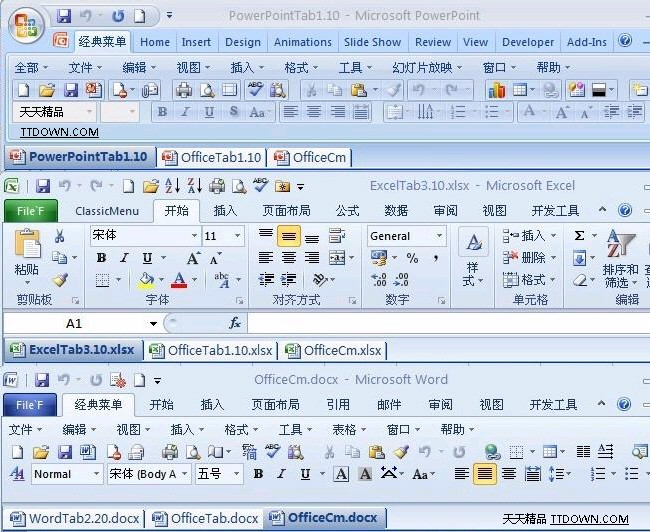Click Percent Style icon in Excel number group
The width and height of the screenshot is (650, 532).
(x=412, y=258)
